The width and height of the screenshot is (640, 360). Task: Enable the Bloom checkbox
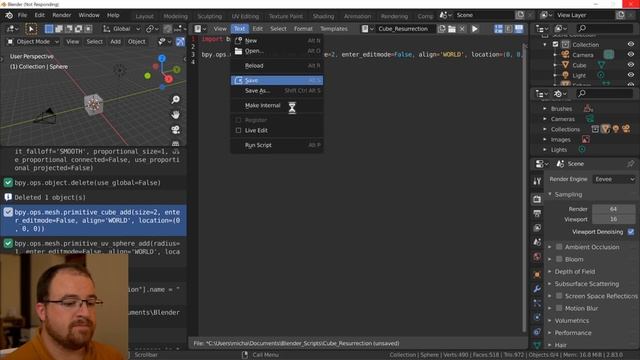(559, 259)
